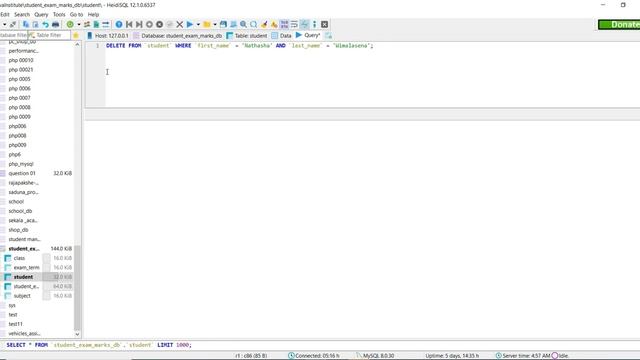Open the Run query dropdown arrow

click(198, 24)
